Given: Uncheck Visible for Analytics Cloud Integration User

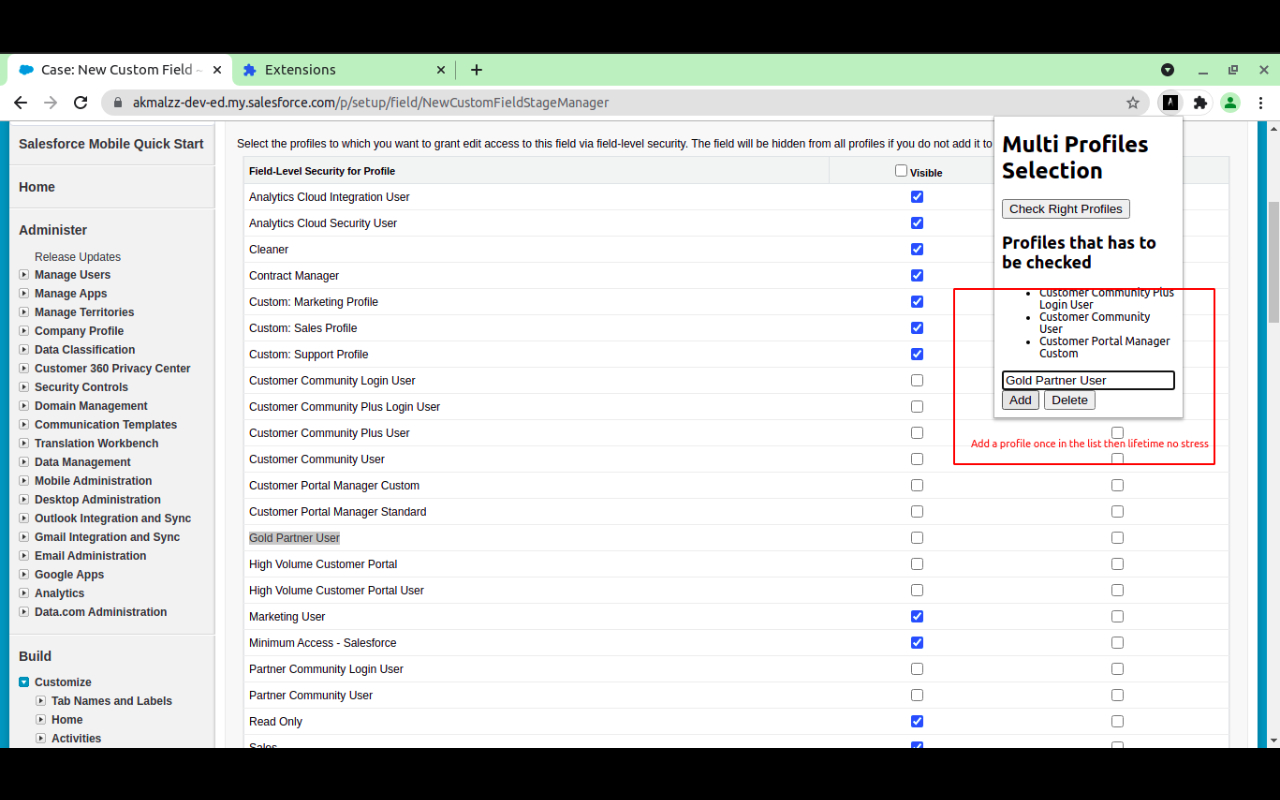Looking at the screenshot, I should coord(917,197).
